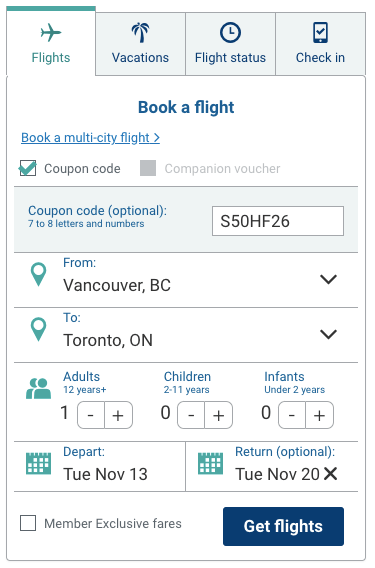Click the palm tree Vacations icon
The width and height of the screenshot is (375, 568).
141,33
